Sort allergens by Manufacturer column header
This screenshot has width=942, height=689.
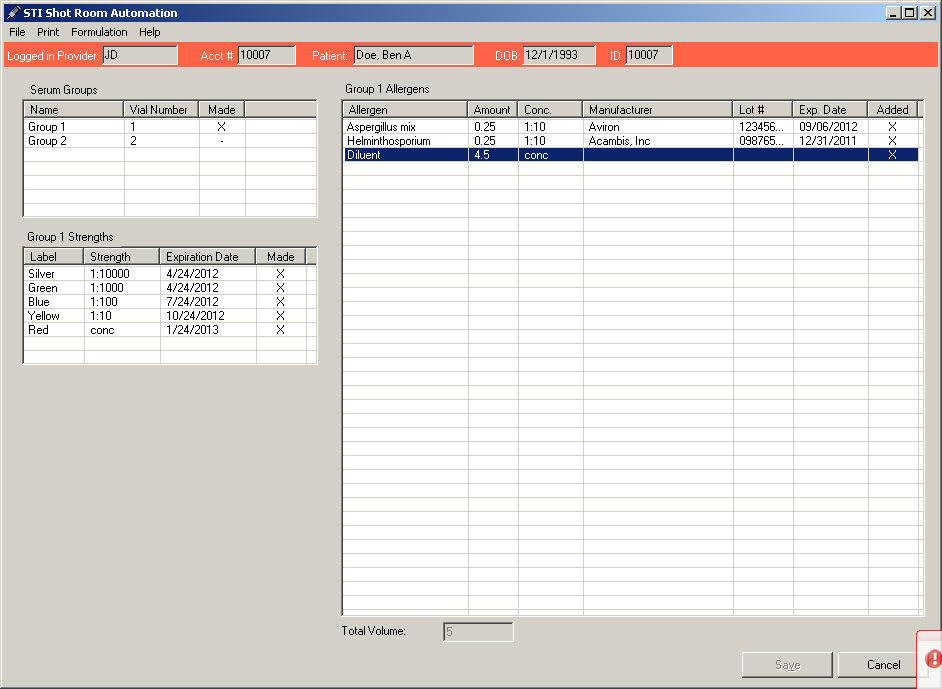click(x=657, y=110)
